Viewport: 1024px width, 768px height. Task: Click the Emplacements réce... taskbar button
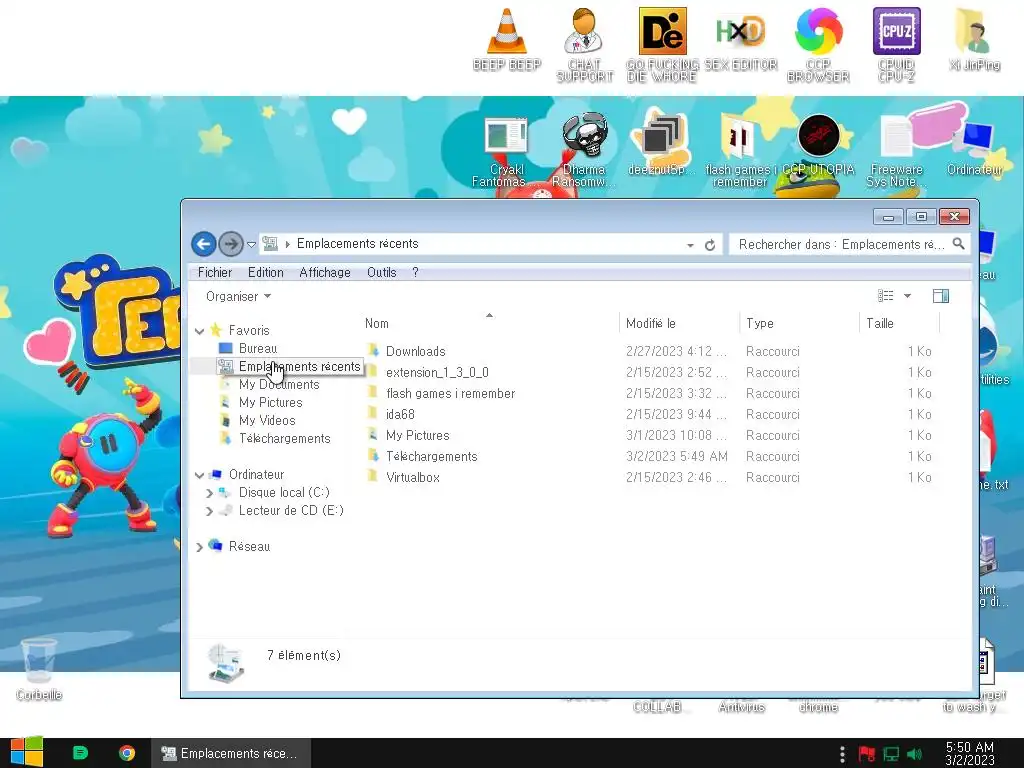230,753
